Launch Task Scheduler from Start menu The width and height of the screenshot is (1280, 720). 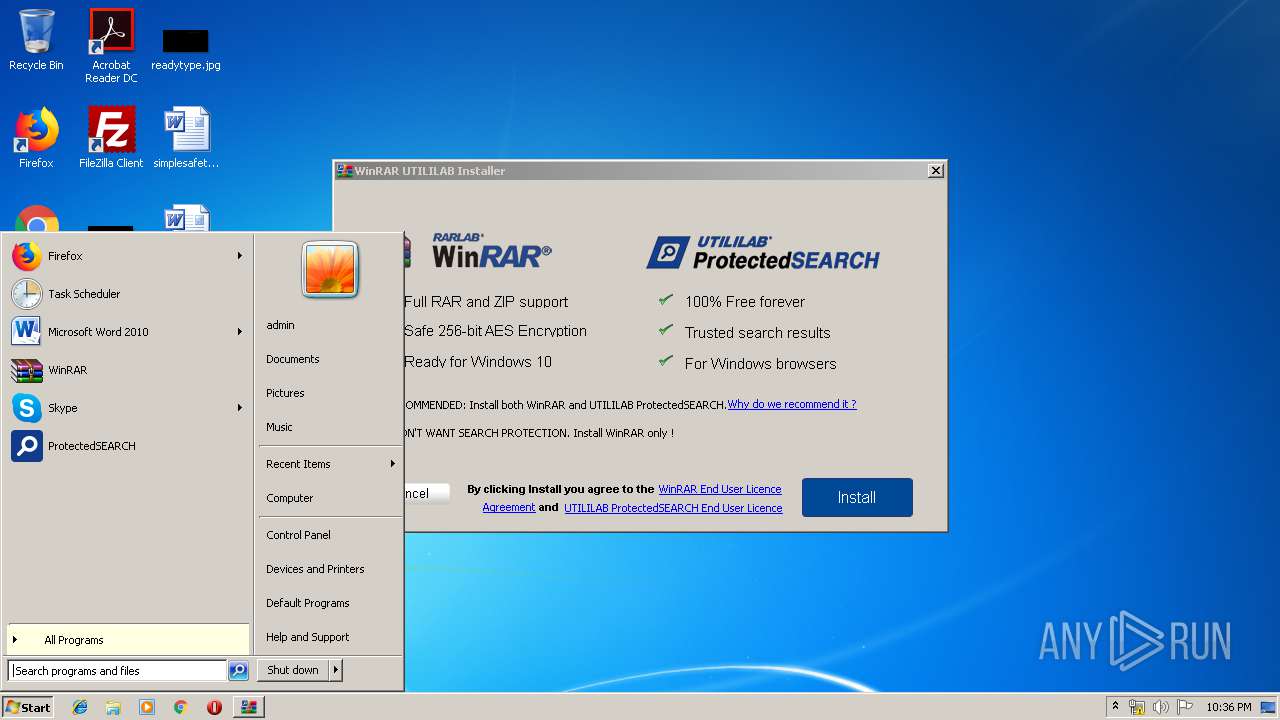pos(126,294)
